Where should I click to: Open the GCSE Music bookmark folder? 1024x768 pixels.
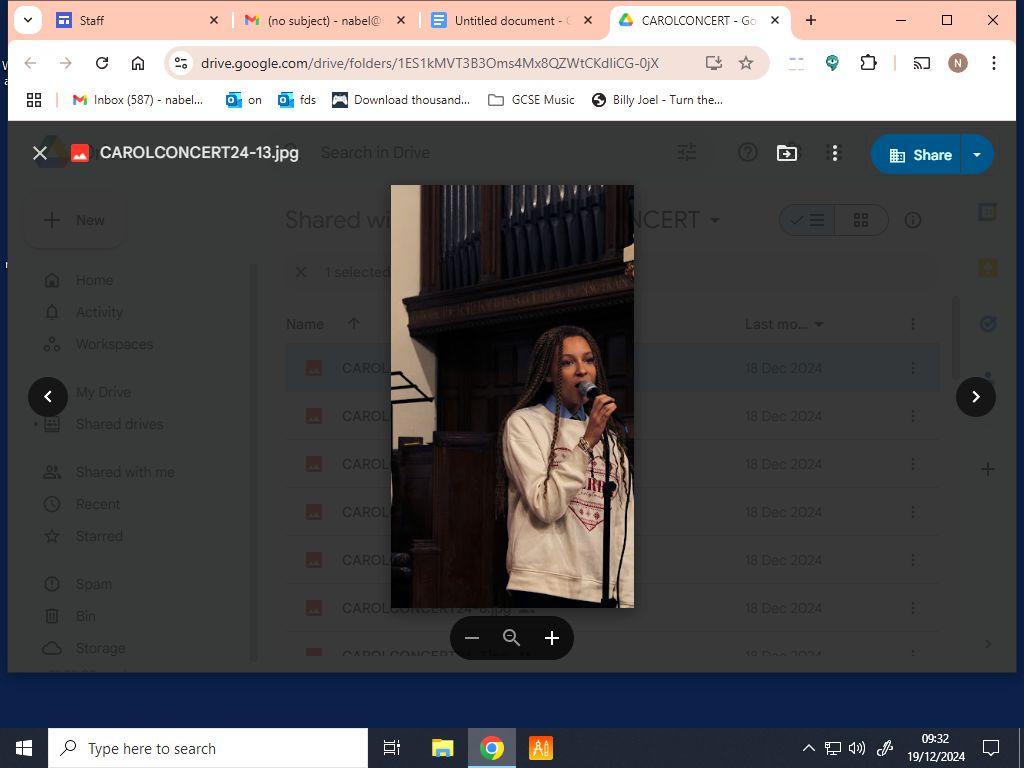pos(532,100)
